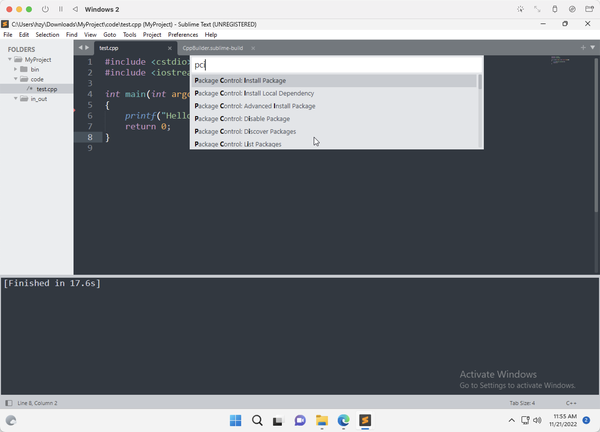Image resolution: width=600 pixels, height=432 pixels.
Task: Show hidden system tray icons
Action: coord(511,421)
